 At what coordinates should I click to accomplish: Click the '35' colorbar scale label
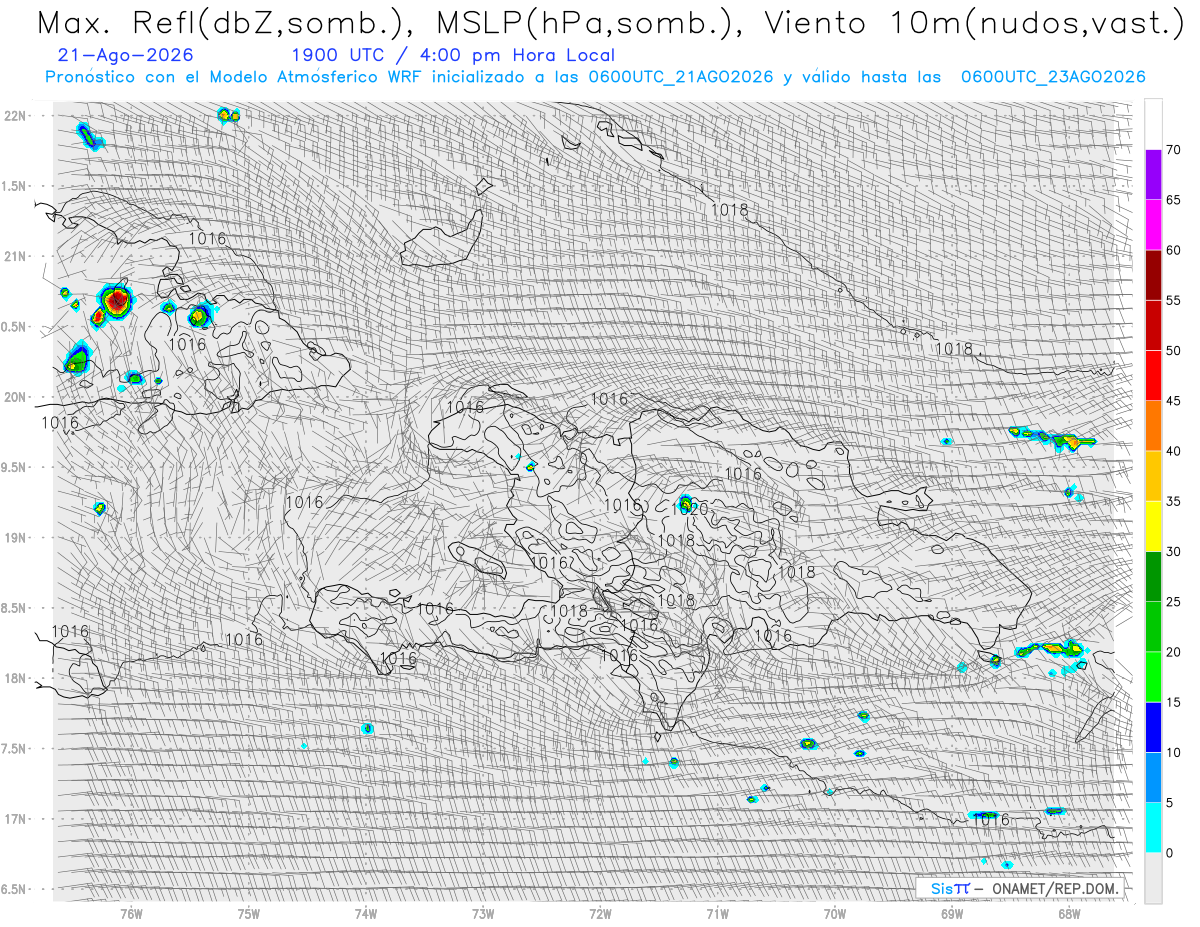[1173, 501]
